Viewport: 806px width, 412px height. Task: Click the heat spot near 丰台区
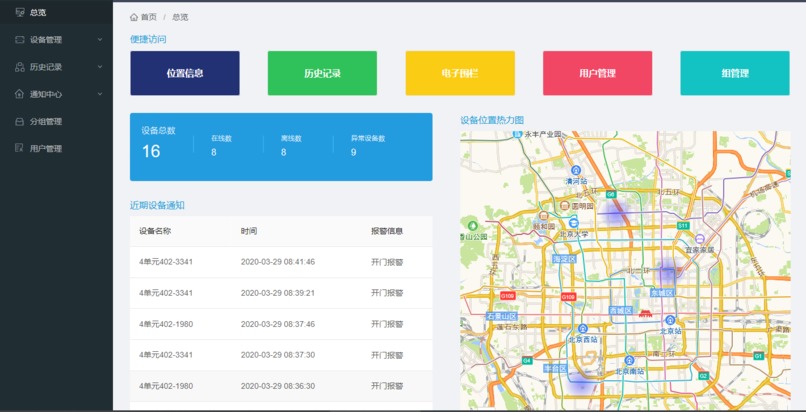coord(581,383)
